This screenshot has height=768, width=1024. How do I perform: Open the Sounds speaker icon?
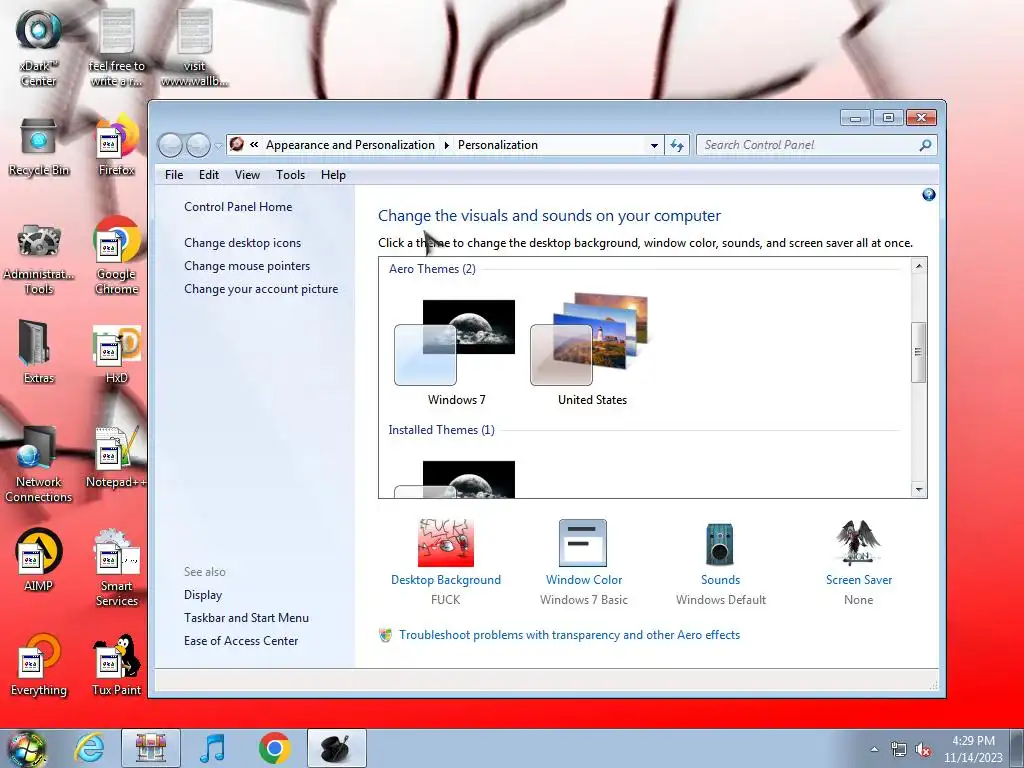[x=720, y=543]
